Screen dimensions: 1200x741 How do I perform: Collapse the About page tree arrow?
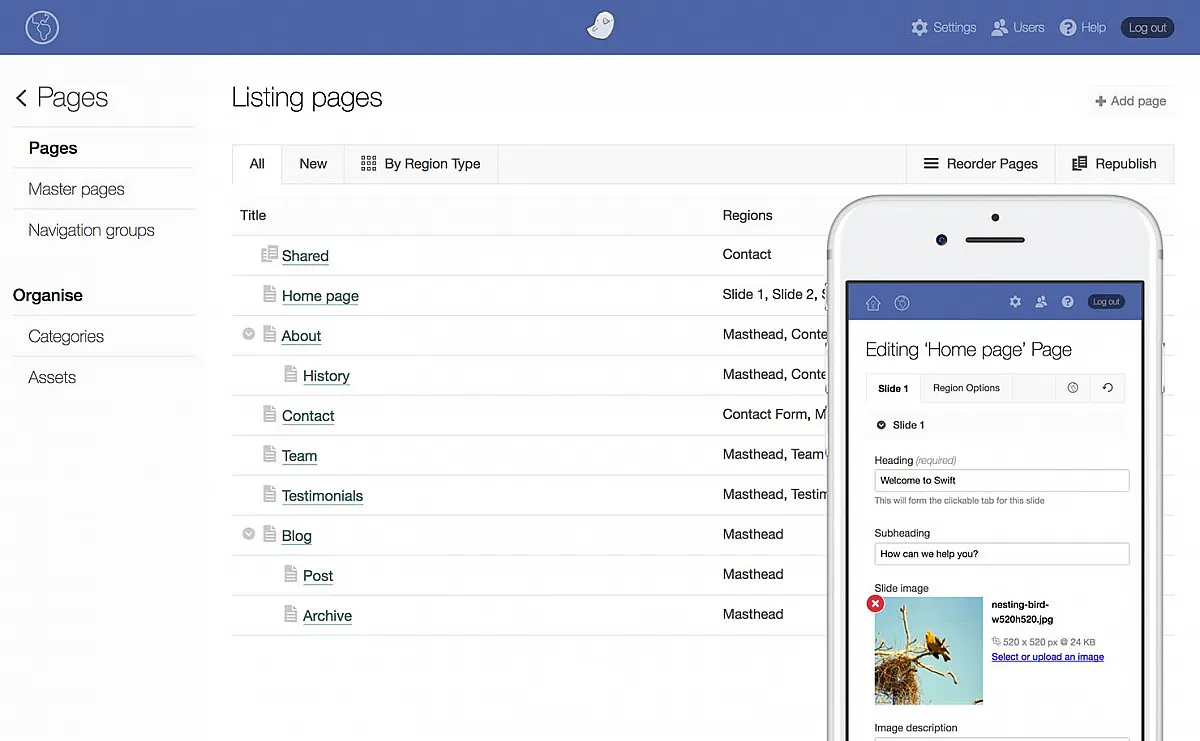(249, 334)
